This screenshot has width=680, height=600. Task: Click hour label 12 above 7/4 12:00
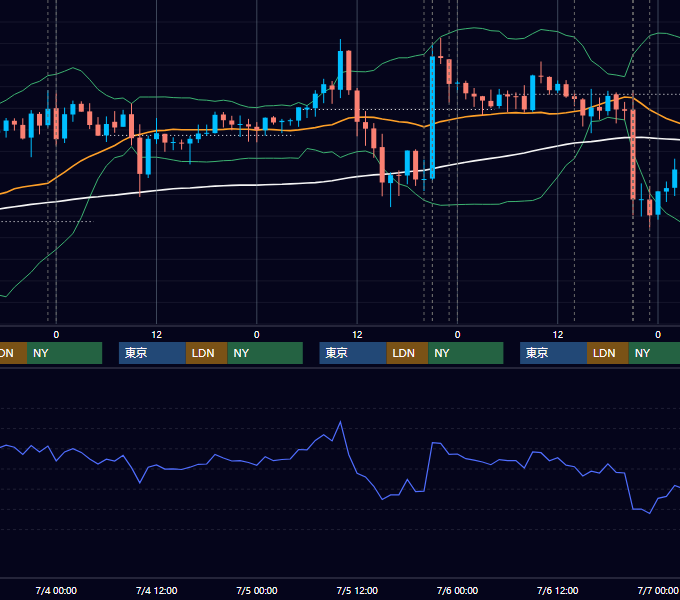[157, 335]
